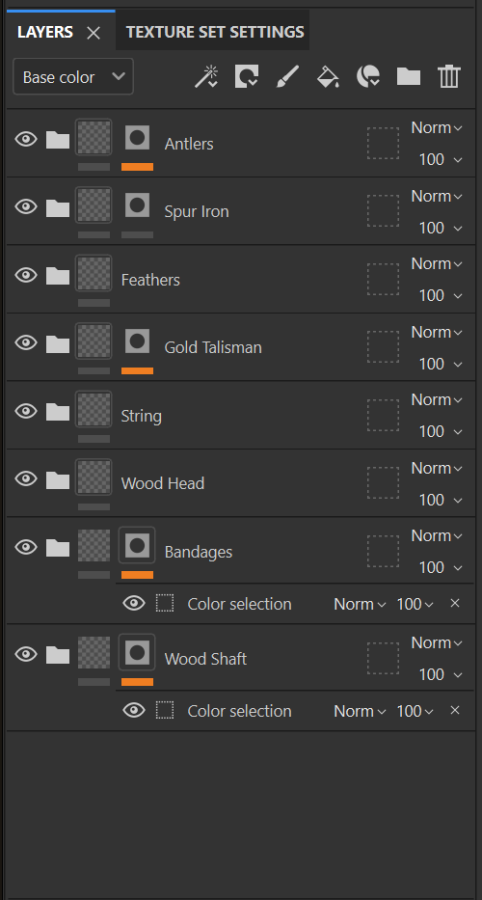Adjust Wood Shaft Color selection opacity 100

pyautogui.click(x=415, y=711)
